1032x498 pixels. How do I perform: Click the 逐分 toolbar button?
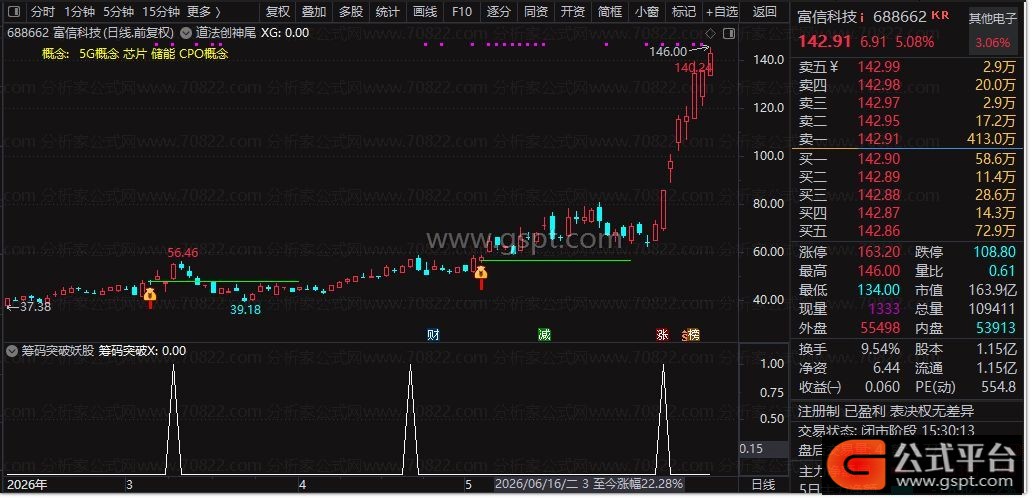tap(498, 11)
